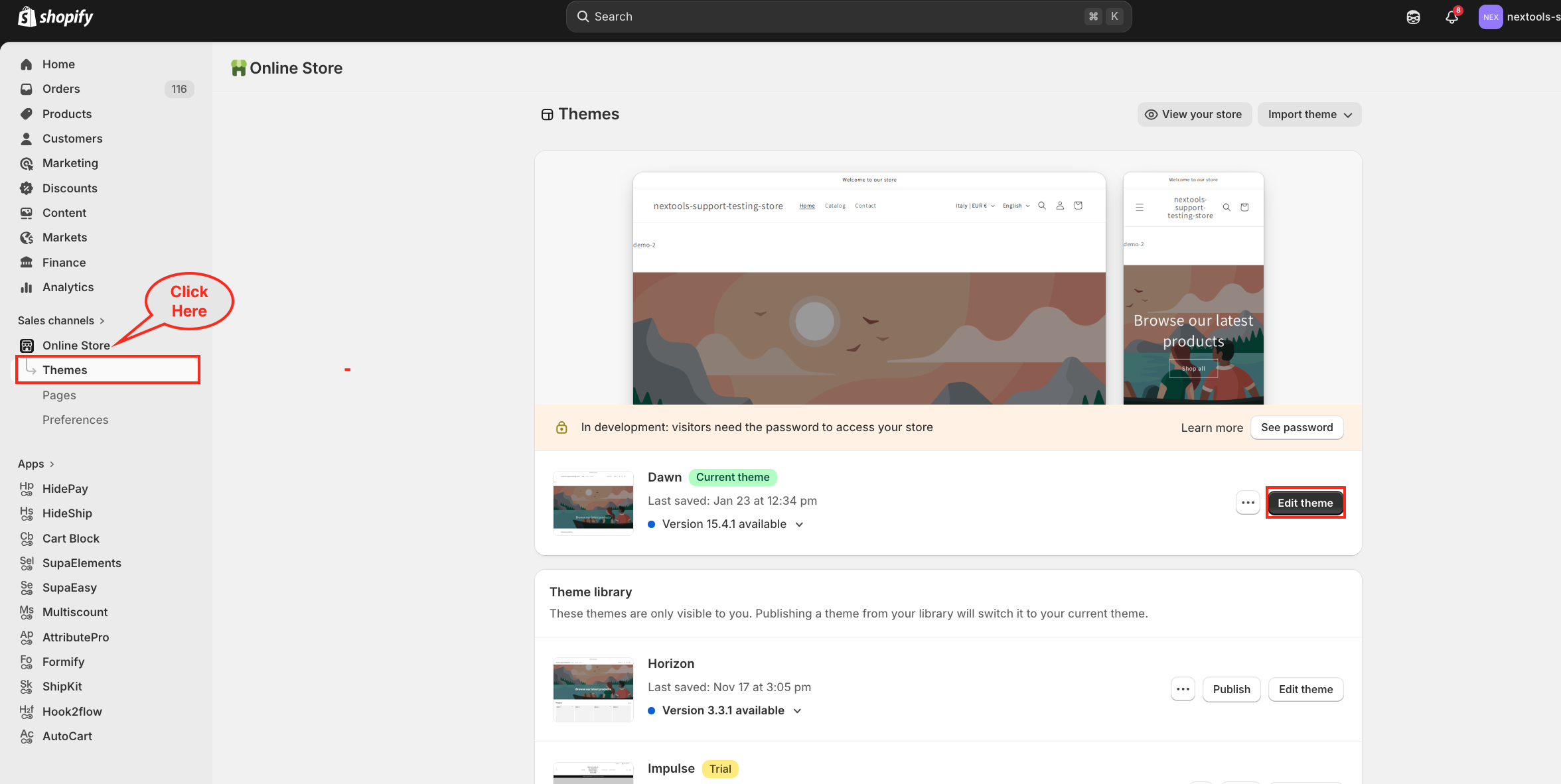This screenshot has width=1561, height=784.
Task: Expand Dawn Version 15.4.1 available chevron
Action: 800,525
